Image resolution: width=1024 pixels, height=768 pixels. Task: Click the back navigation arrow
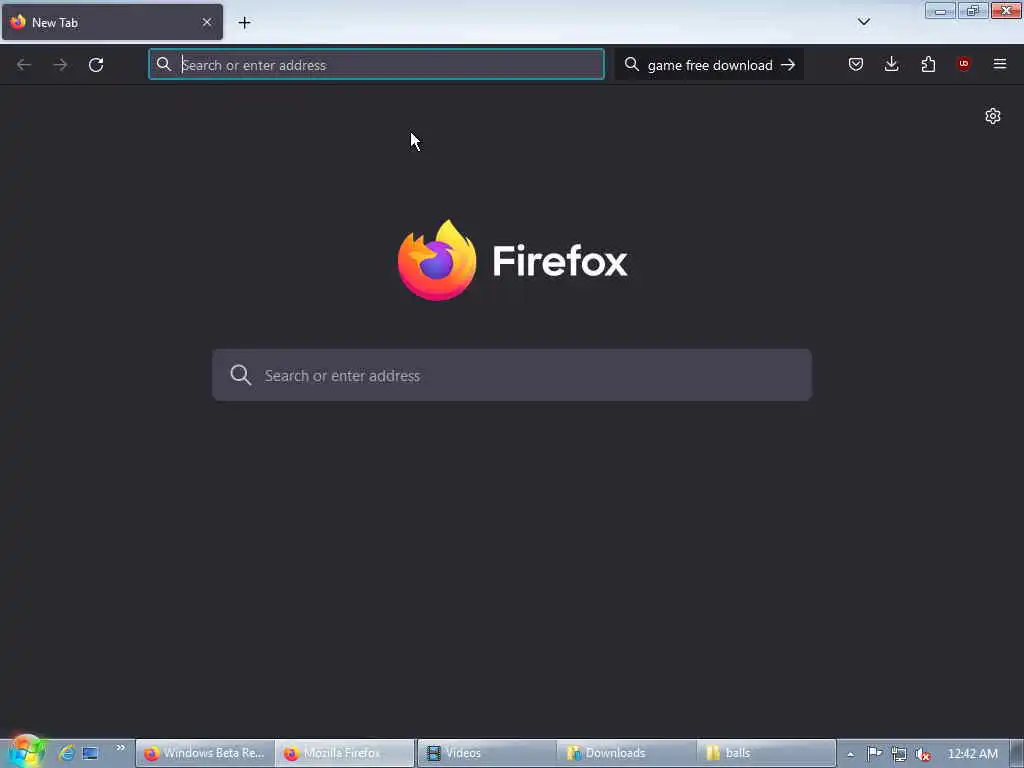click(24, 65)
